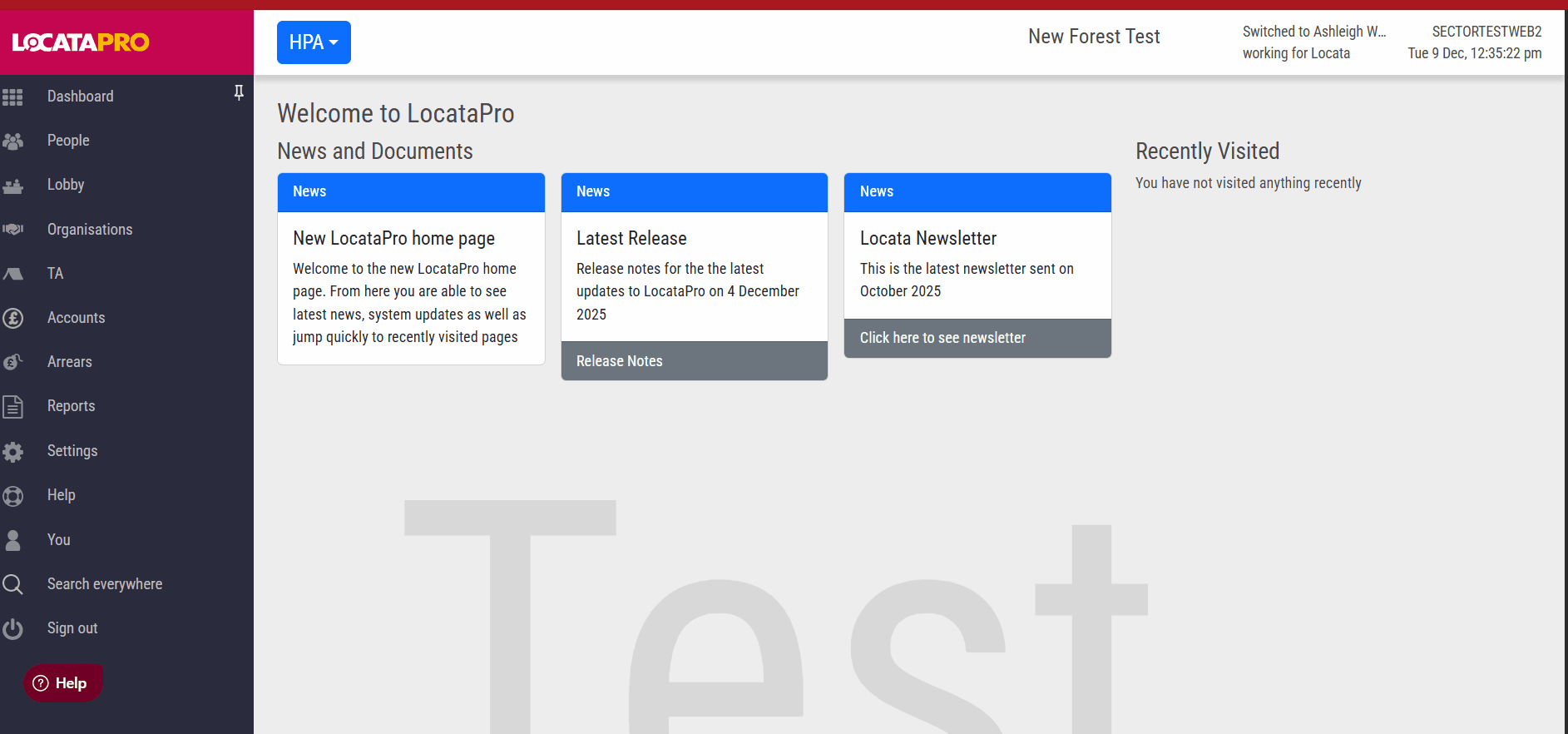Click the Welcome to LocataPro heading
Image resolution: width=1568 pixels, height=734 pixels.
pyautogui.click(x=396, y=113)
